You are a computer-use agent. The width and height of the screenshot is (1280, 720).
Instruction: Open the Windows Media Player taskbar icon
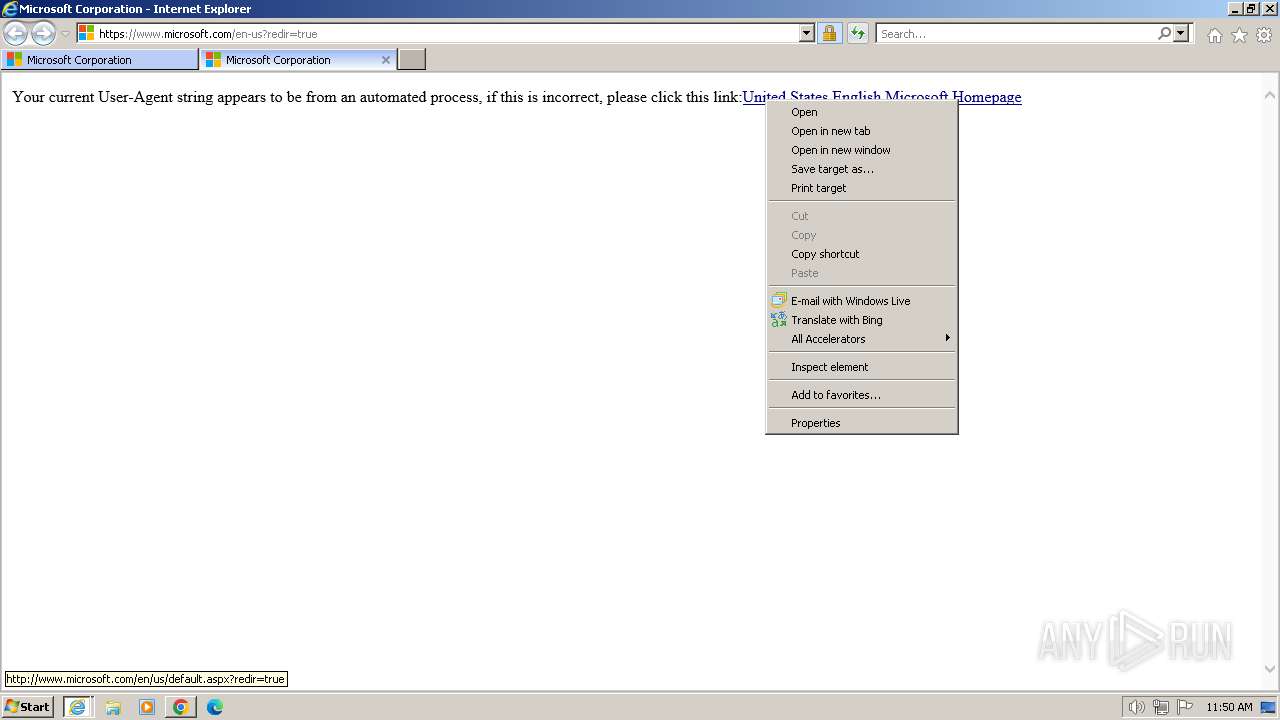click(147, 707)
